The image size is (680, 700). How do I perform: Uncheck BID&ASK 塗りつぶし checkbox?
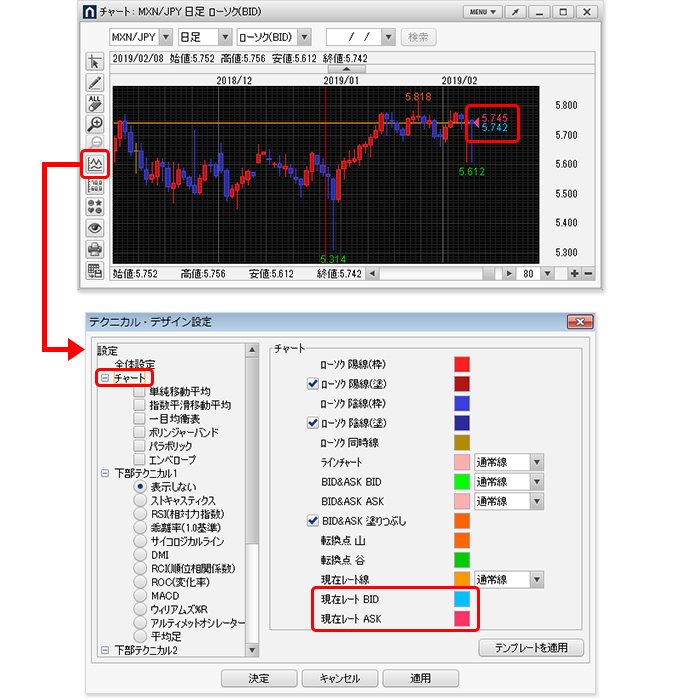313,520
